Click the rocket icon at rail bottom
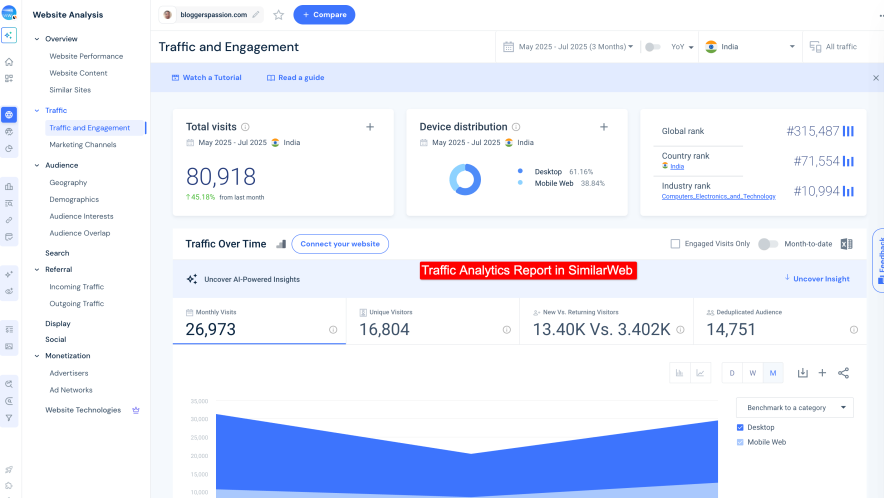 9,469
